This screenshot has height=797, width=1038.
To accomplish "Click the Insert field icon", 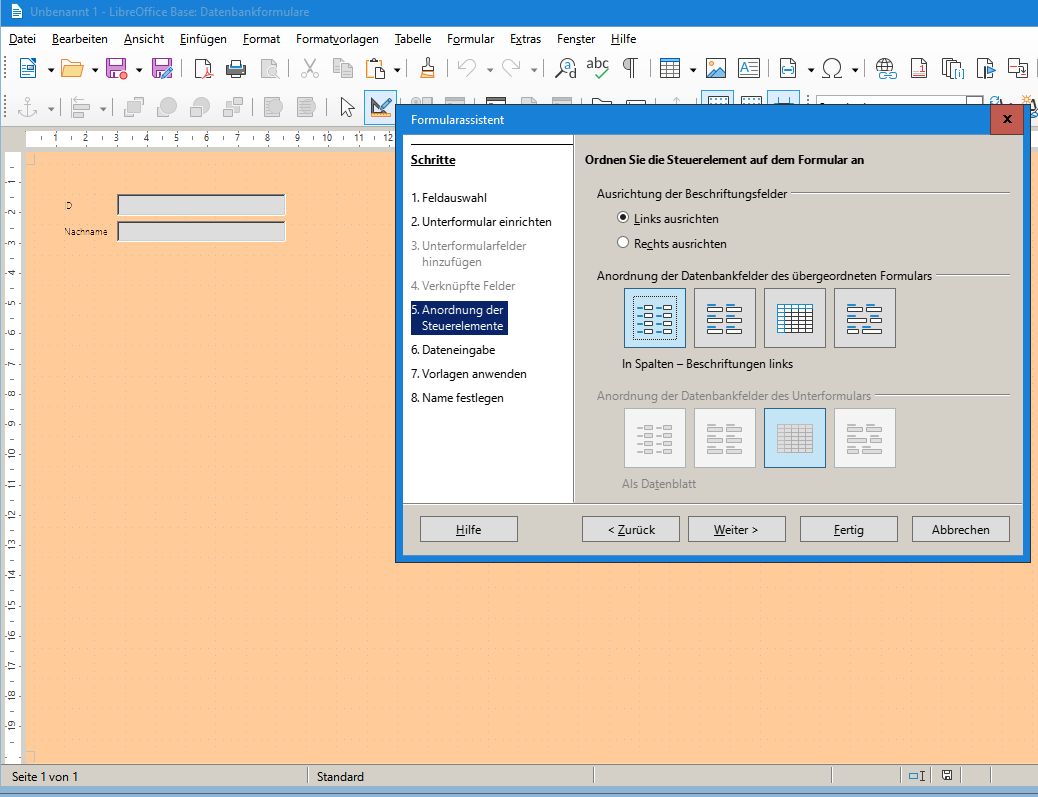I will [788, 68].
